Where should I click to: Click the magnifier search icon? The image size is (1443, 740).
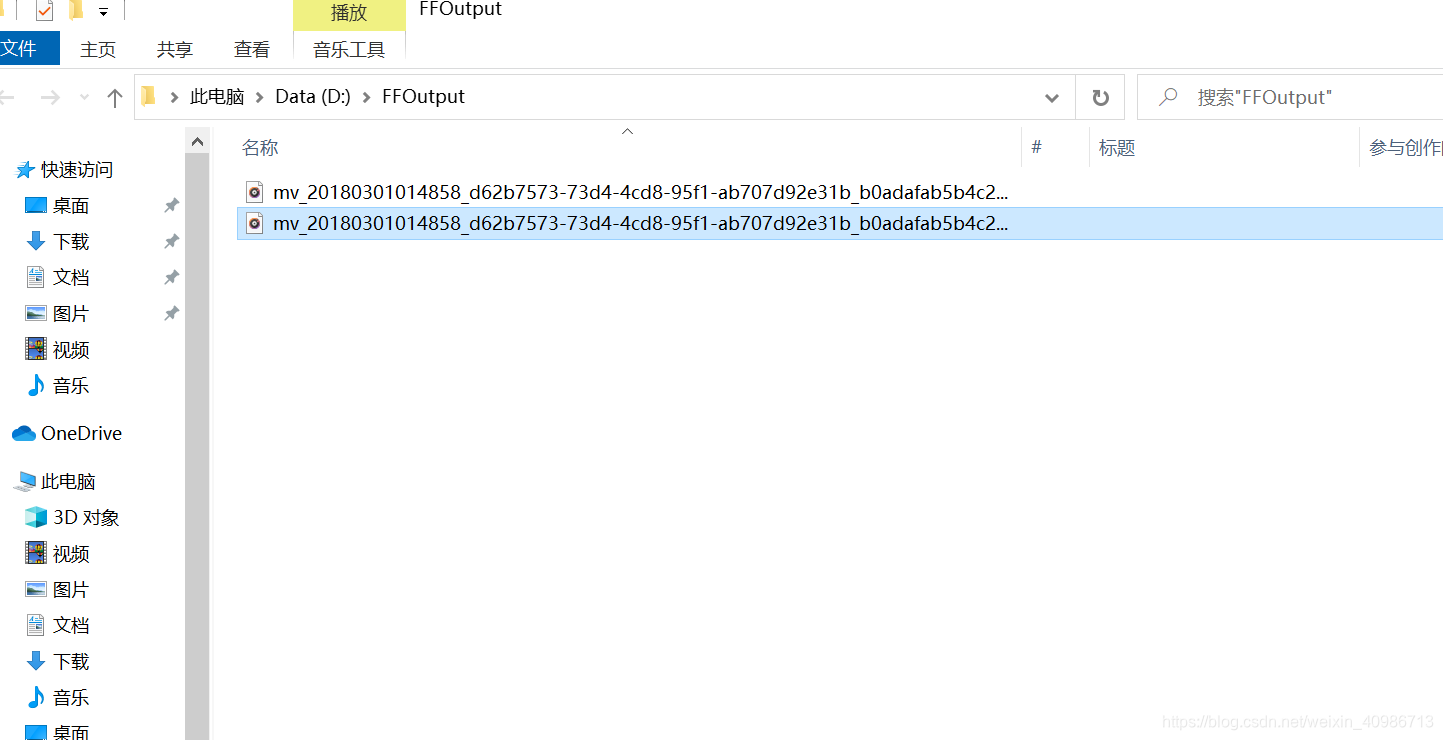(x=1167, y=97)
